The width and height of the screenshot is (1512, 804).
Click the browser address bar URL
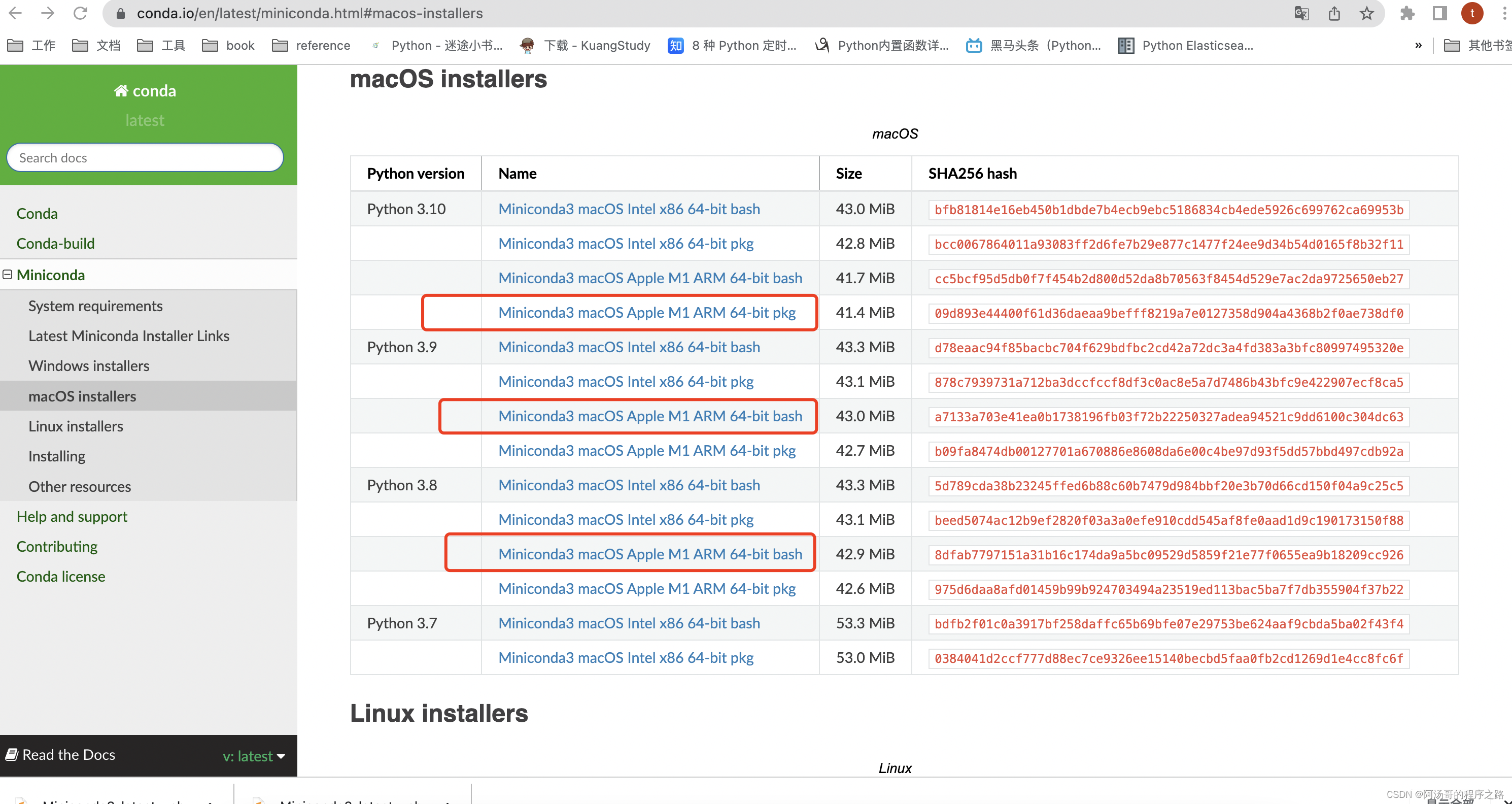(310, 13)
